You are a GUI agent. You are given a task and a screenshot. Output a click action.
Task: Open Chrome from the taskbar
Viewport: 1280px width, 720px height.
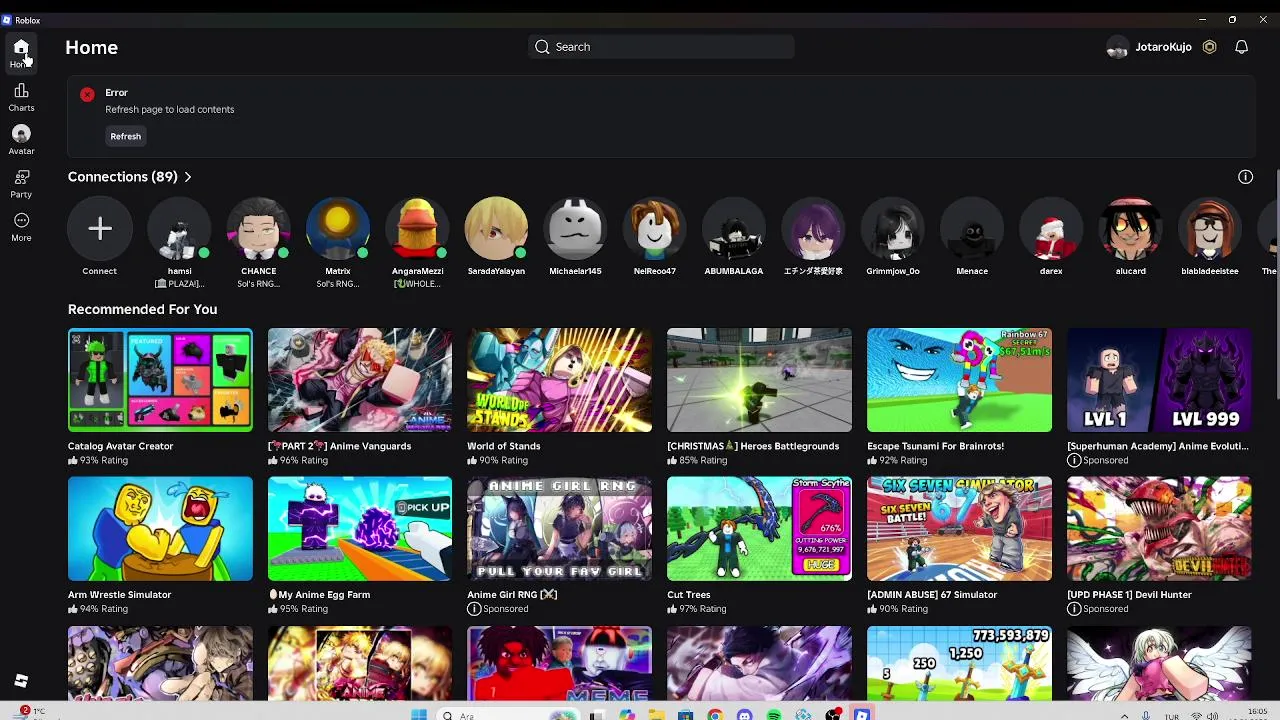click(x=715, y=715)
